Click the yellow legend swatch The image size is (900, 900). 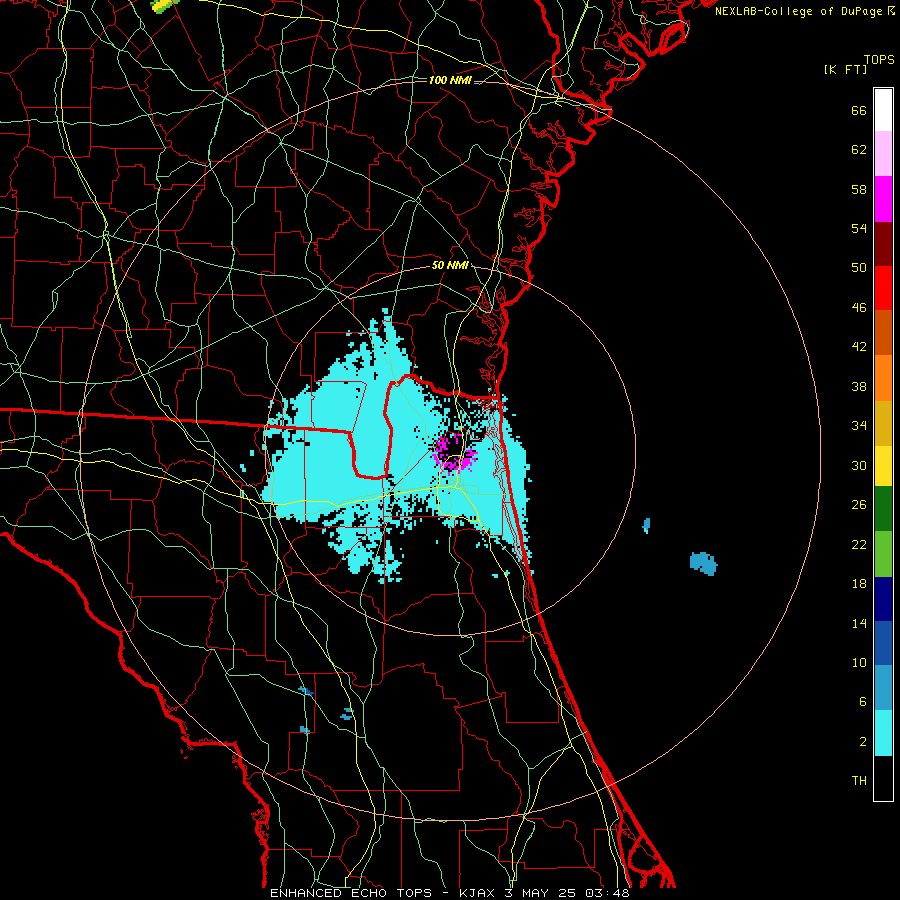(x=883, y=466)
